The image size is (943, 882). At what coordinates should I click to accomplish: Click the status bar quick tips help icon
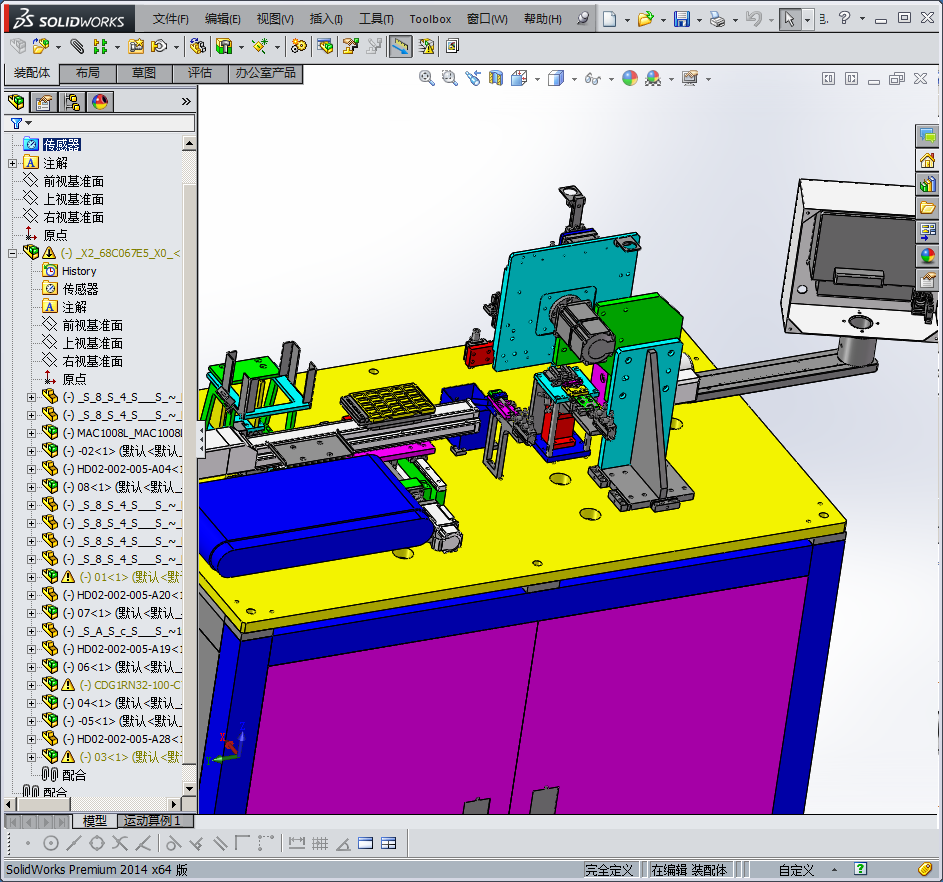point(860,869)
